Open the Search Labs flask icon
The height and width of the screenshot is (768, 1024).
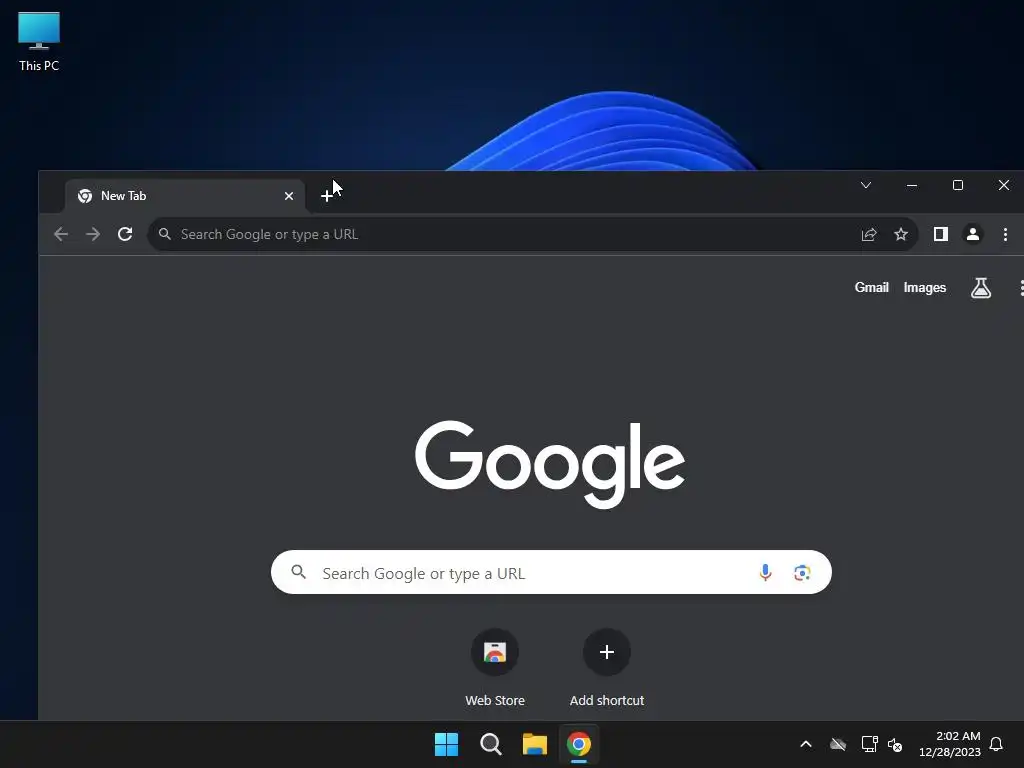[981, 287]
